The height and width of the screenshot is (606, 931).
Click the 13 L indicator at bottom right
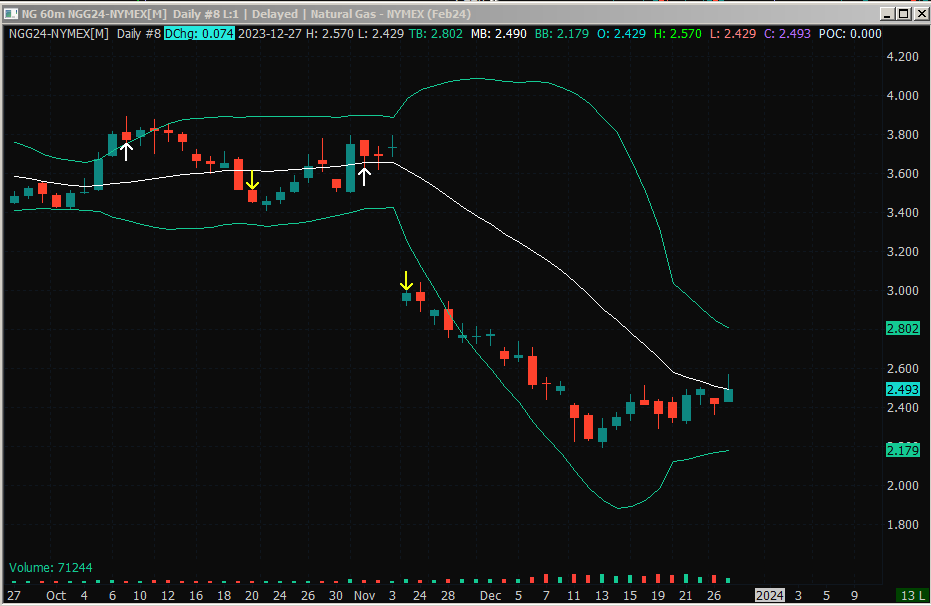coord(911,595)
